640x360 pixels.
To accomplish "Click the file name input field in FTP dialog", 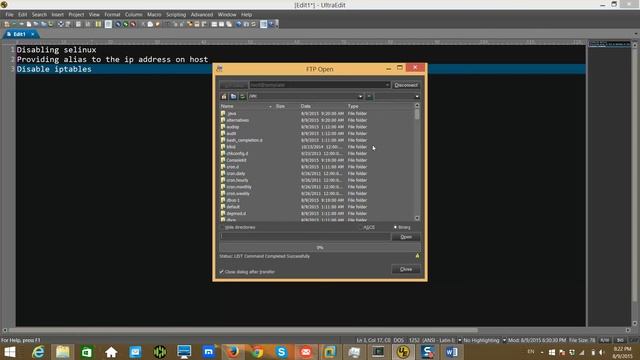I will click(305, 237).
